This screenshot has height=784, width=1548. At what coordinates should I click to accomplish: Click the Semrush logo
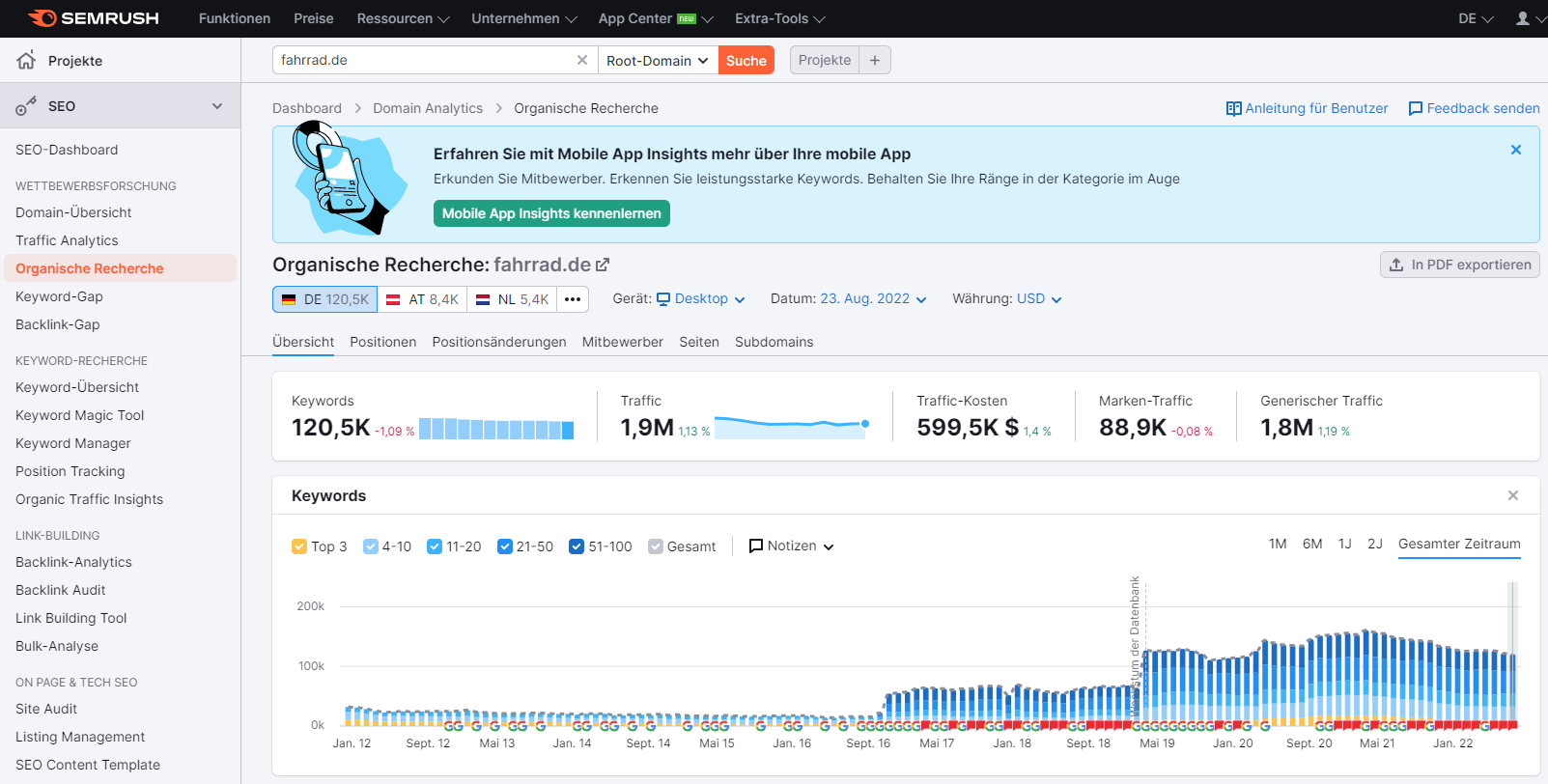94,18
